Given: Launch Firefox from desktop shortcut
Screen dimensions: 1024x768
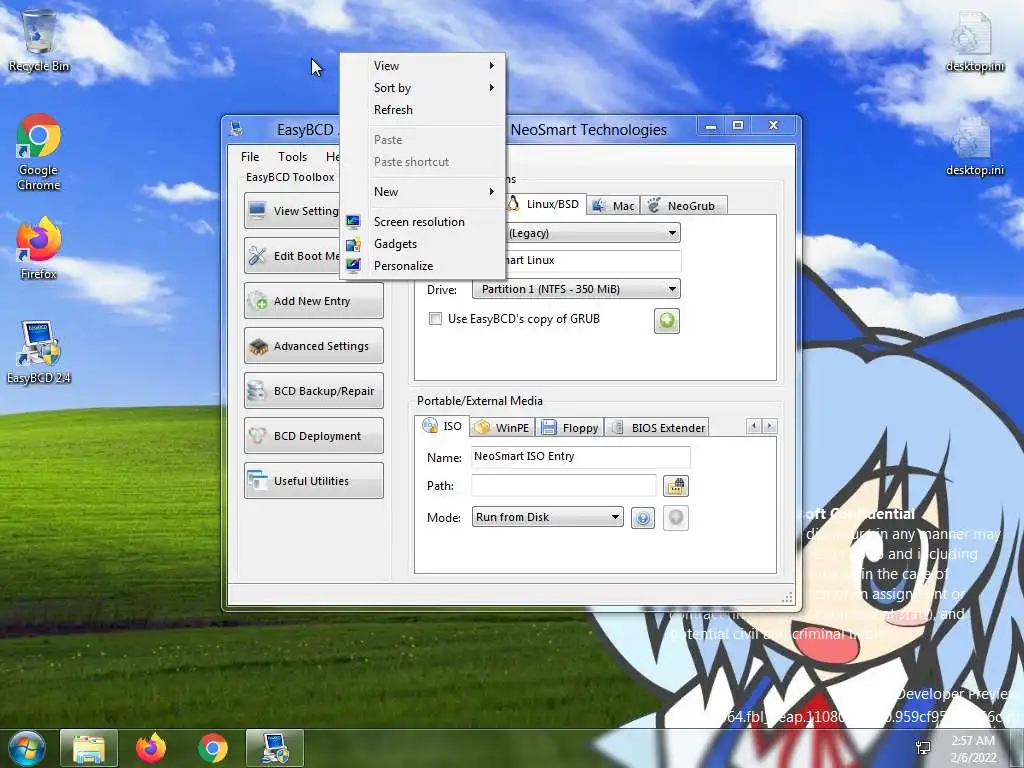Looking at the screenshot, I should (x=39, y=249).
